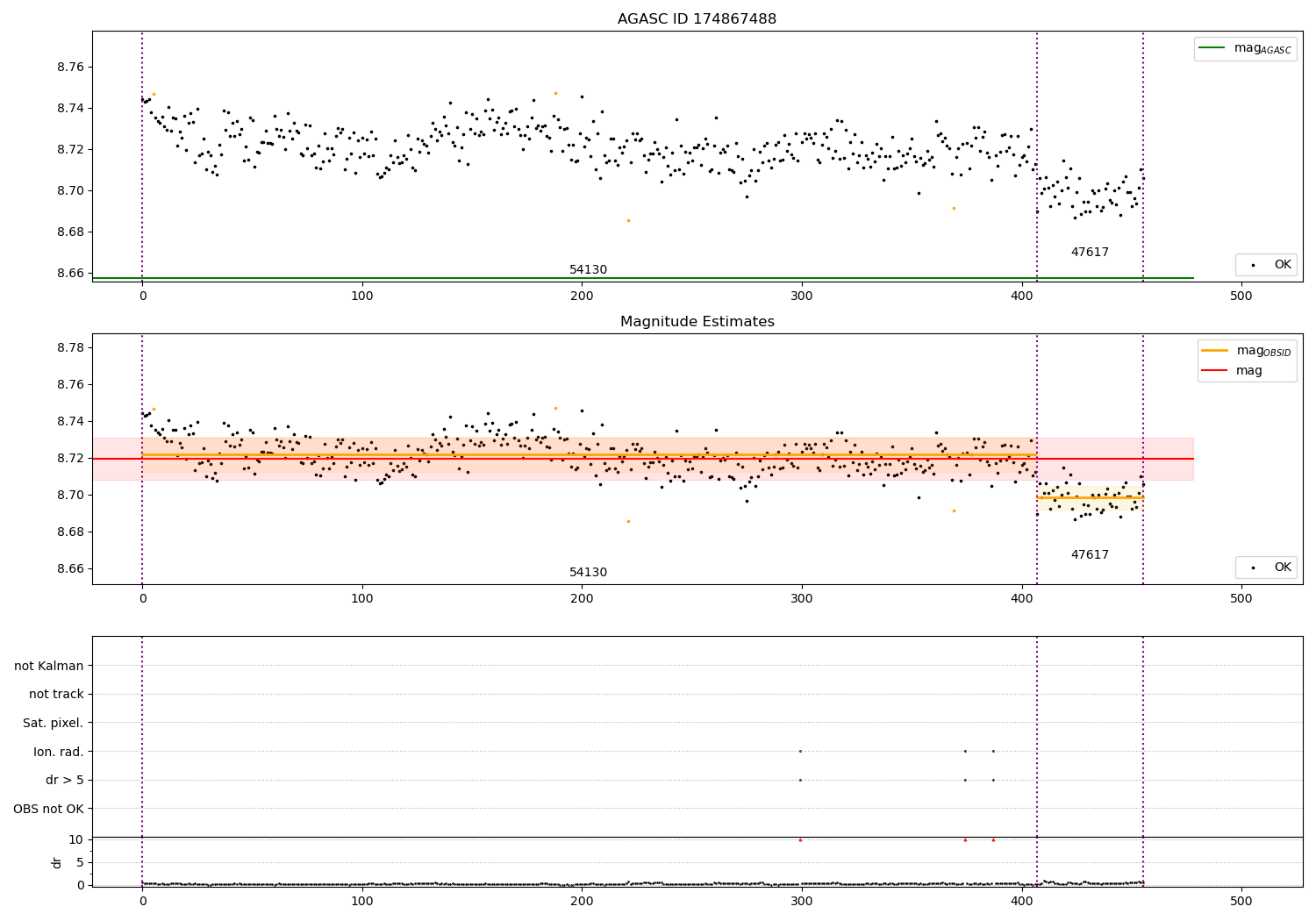The width and height of the screenshot is (1316, 921).
Task: Select the red 'mag' legend entry
Action: click(1232, 371)
